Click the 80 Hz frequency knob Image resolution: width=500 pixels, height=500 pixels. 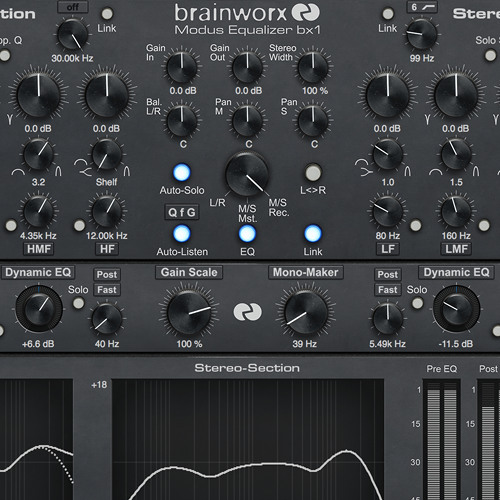coord(388,212)
